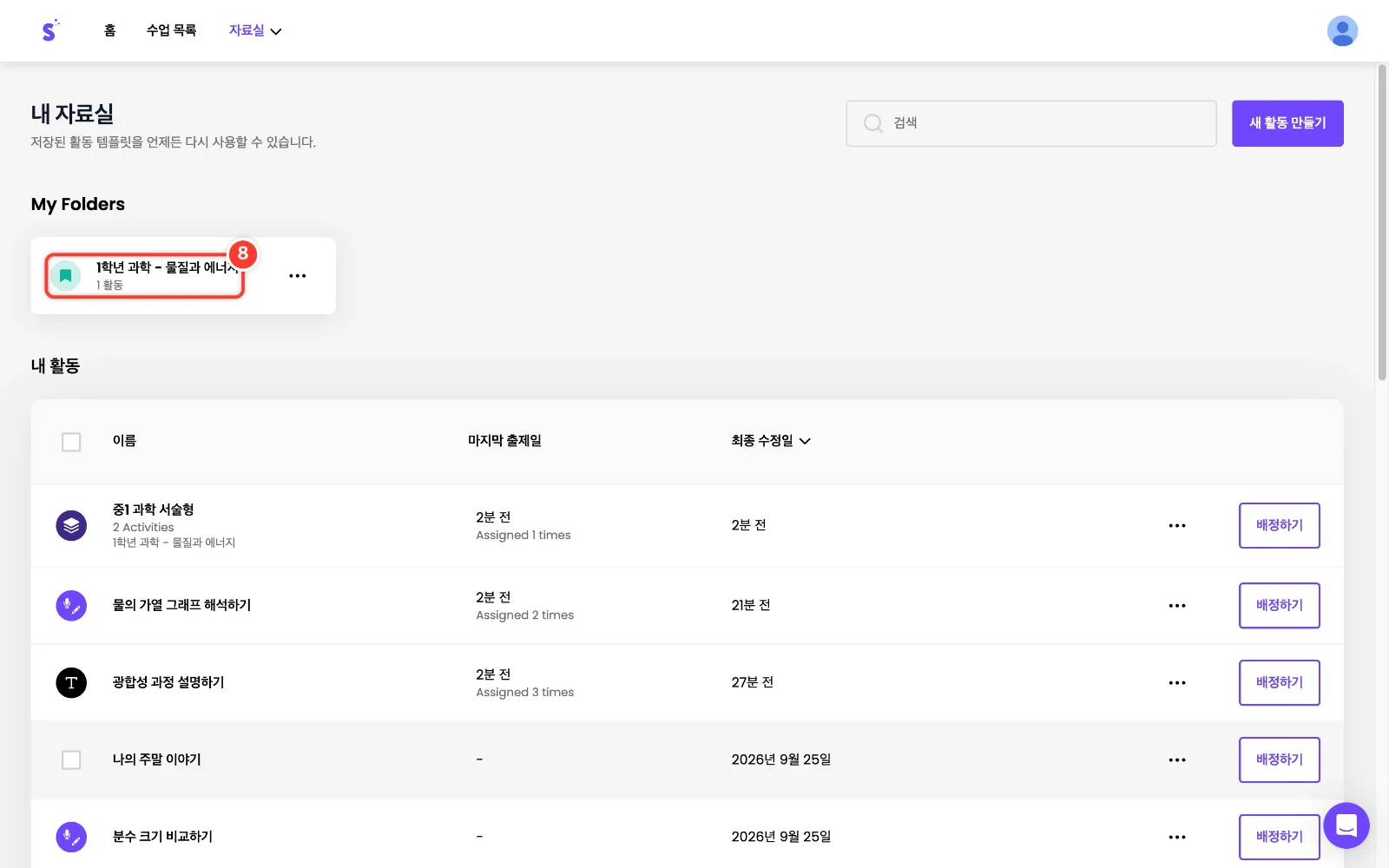Assign 물의 가열 그래프 해석하기 with 배정하기
Viewport: 1389px width, 868px height.
tap(1279, 605)
